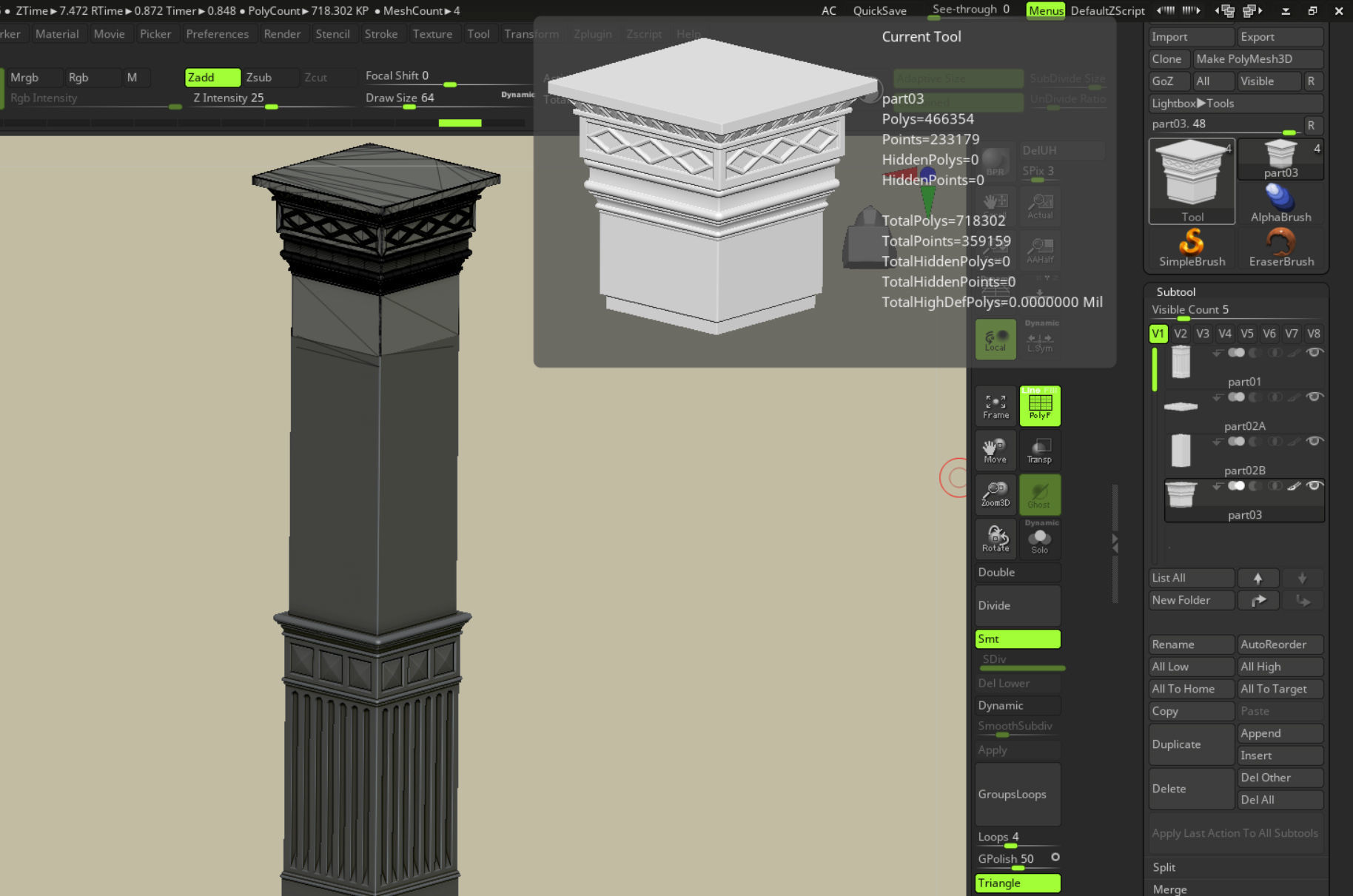This screenshot has height=896, width=1353.
Task: Toggle Local transformations icon
Action: pyautogui.click(x=996, y=339)
